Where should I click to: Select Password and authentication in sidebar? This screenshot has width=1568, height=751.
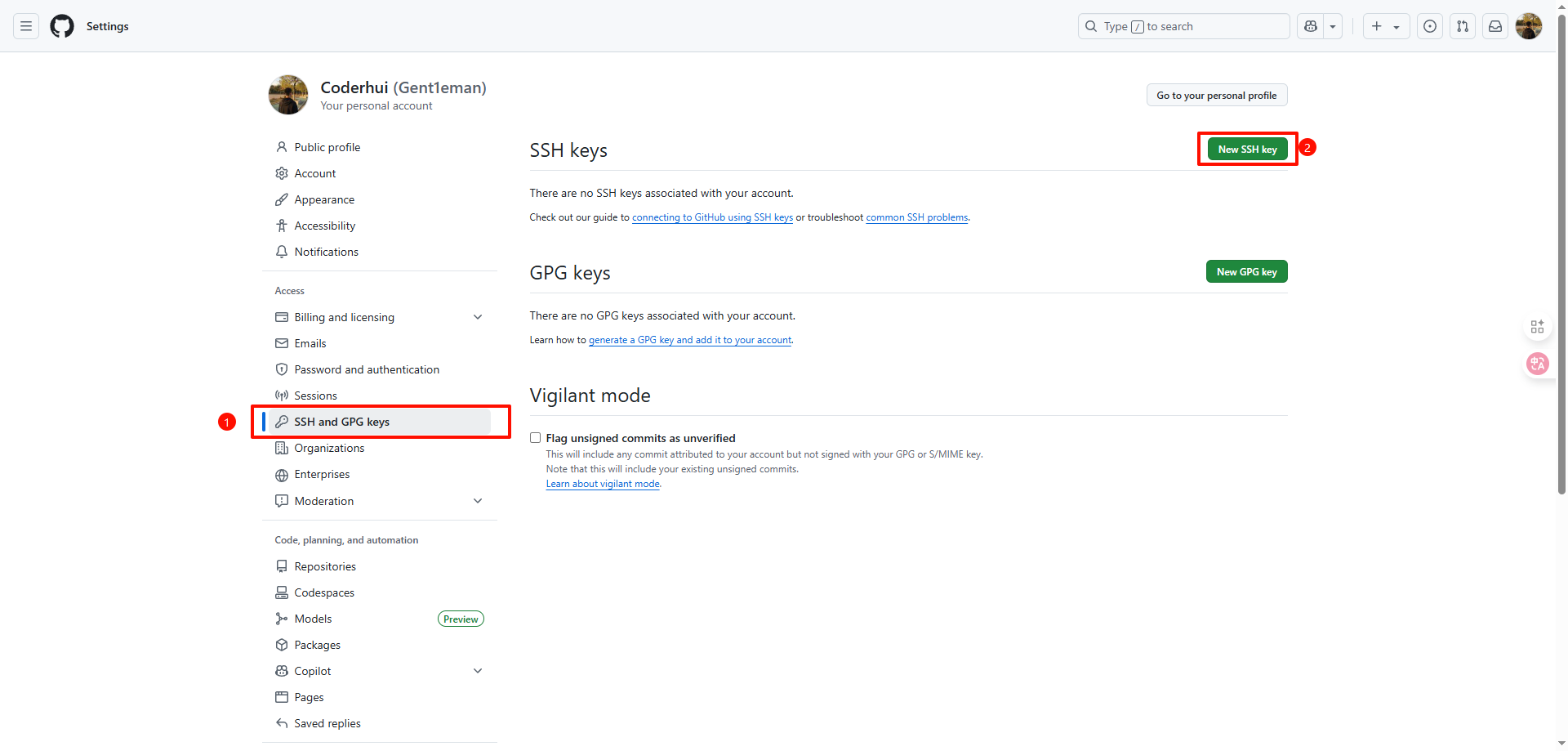[367, 369]
